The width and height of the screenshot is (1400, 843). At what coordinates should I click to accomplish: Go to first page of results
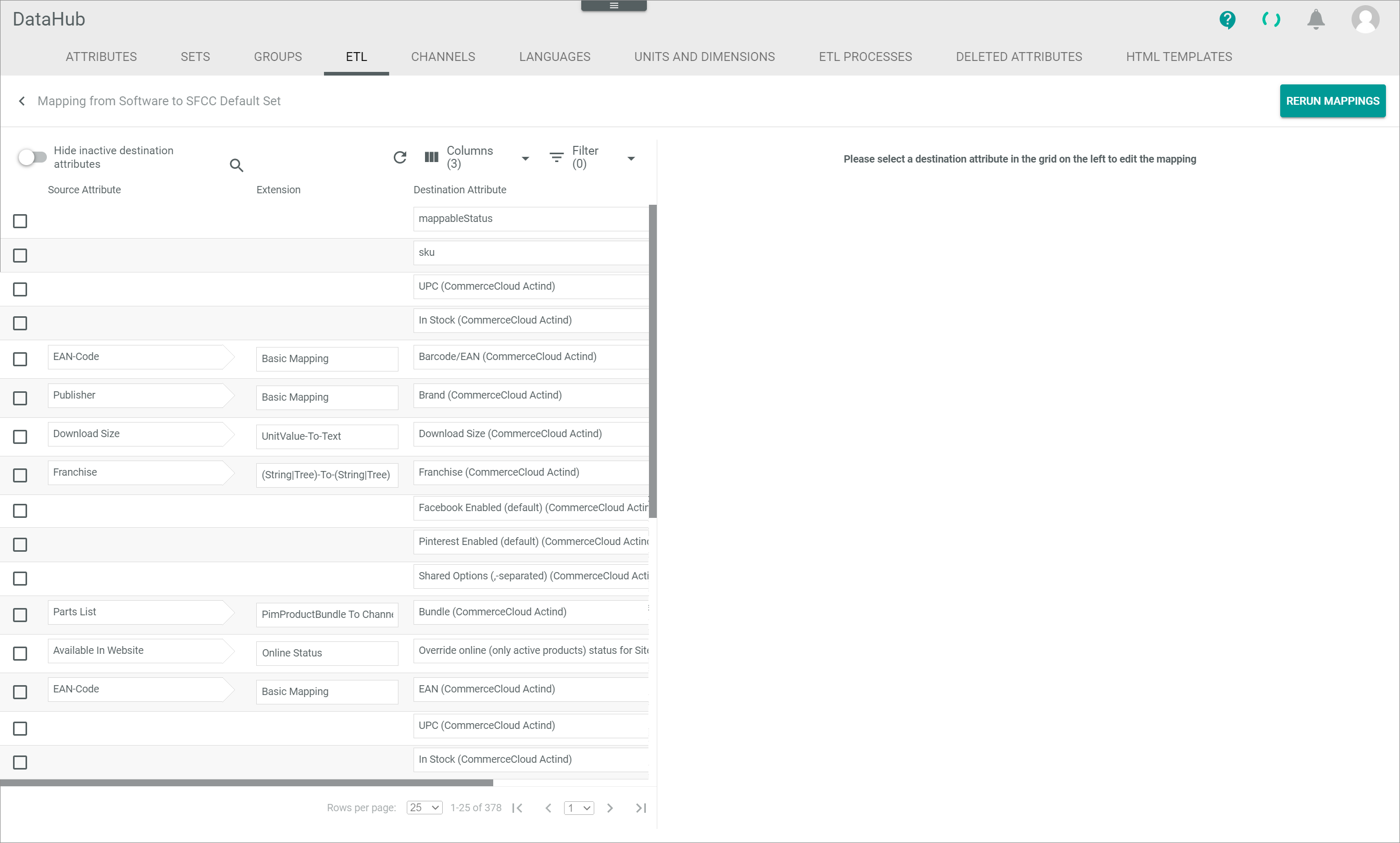point(517,808)
